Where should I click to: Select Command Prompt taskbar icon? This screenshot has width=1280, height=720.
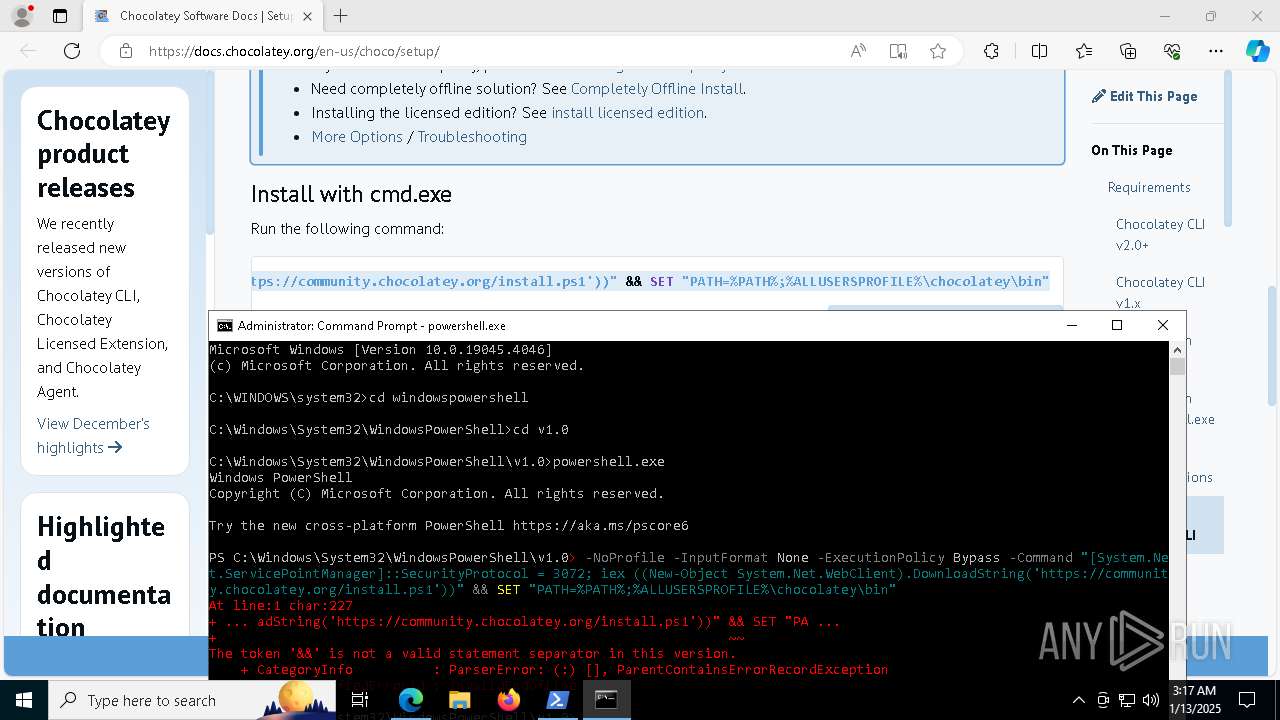click(x=606, y=700)
